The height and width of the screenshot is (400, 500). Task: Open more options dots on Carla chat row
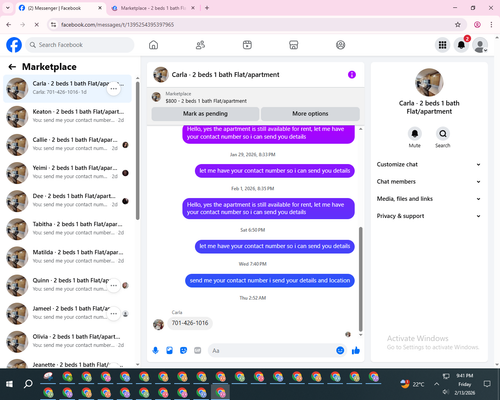(114, 89)
